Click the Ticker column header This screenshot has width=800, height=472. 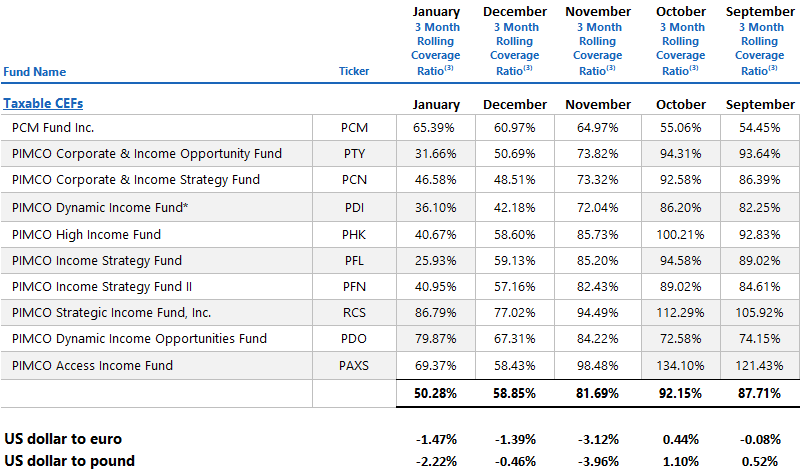click(x=354, y=72)
